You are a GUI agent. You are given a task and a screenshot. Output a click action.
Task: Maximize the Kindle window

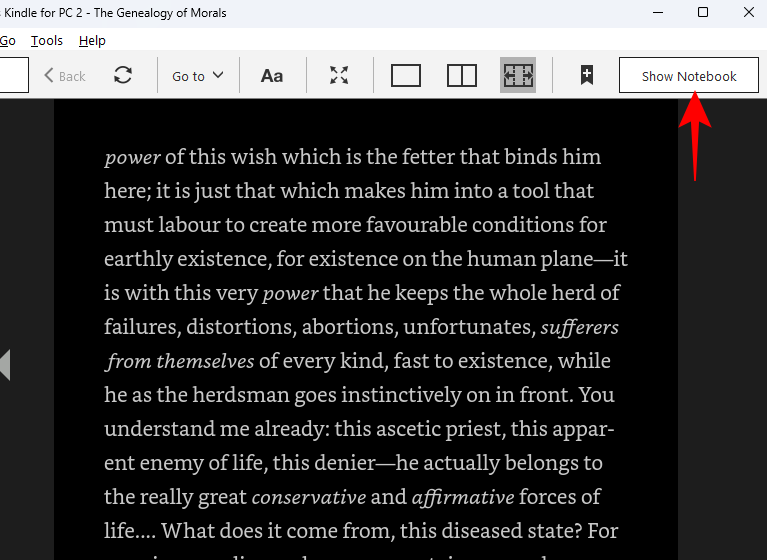703,13
